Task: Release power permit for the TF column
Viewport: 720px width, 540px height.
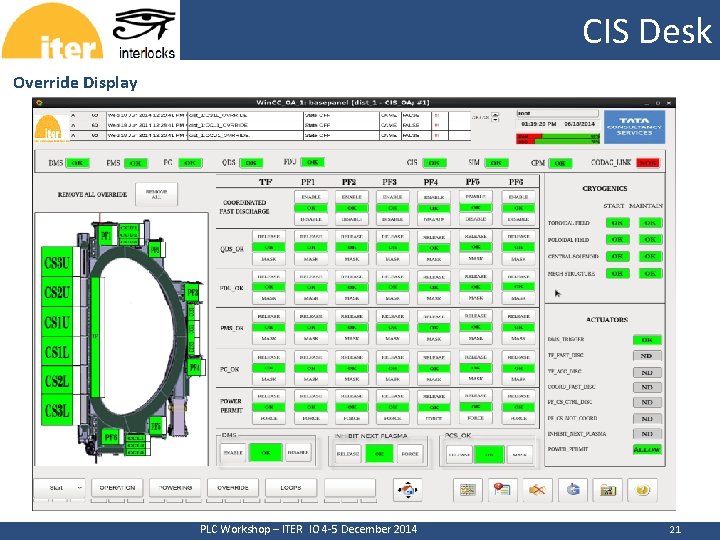Action: (269, 396)
